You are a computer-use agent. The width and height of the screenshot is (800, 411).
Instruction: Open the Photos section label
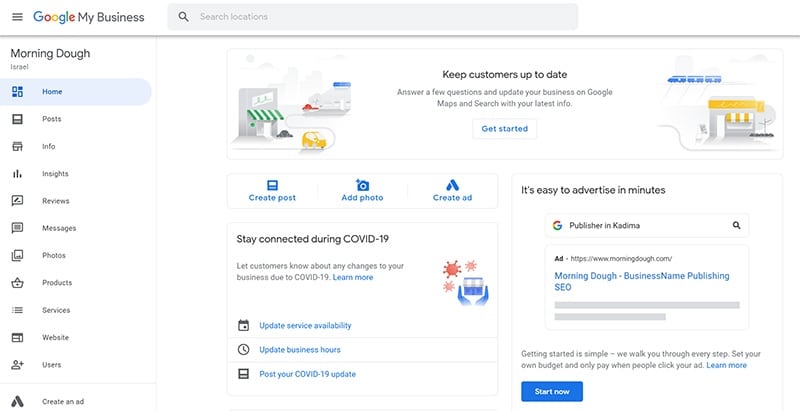pyautogui.click(x=54, y=255)
